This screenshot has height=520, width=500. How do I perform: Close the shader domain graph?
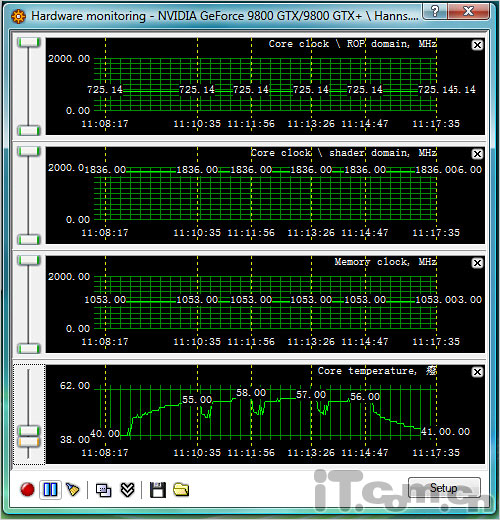click(478, 154)
